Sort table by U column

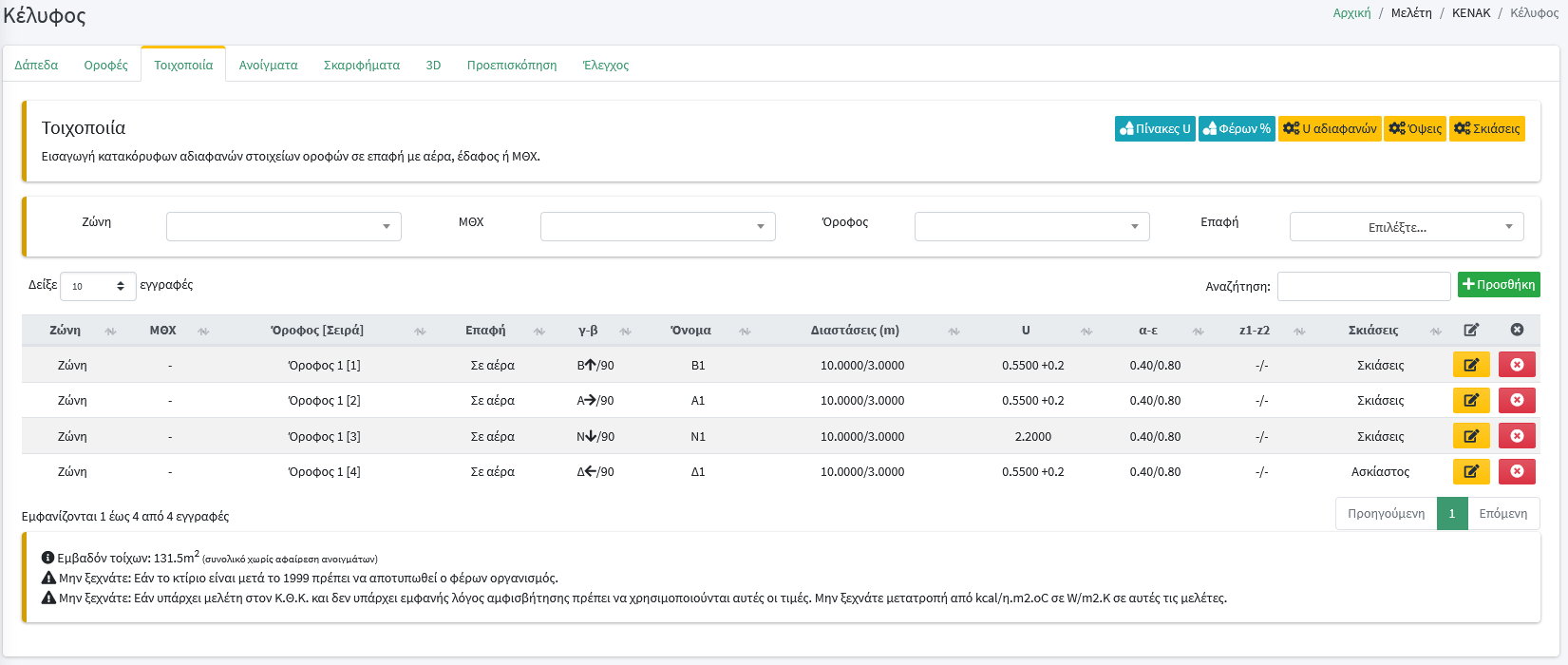(x=1026, y=331)
